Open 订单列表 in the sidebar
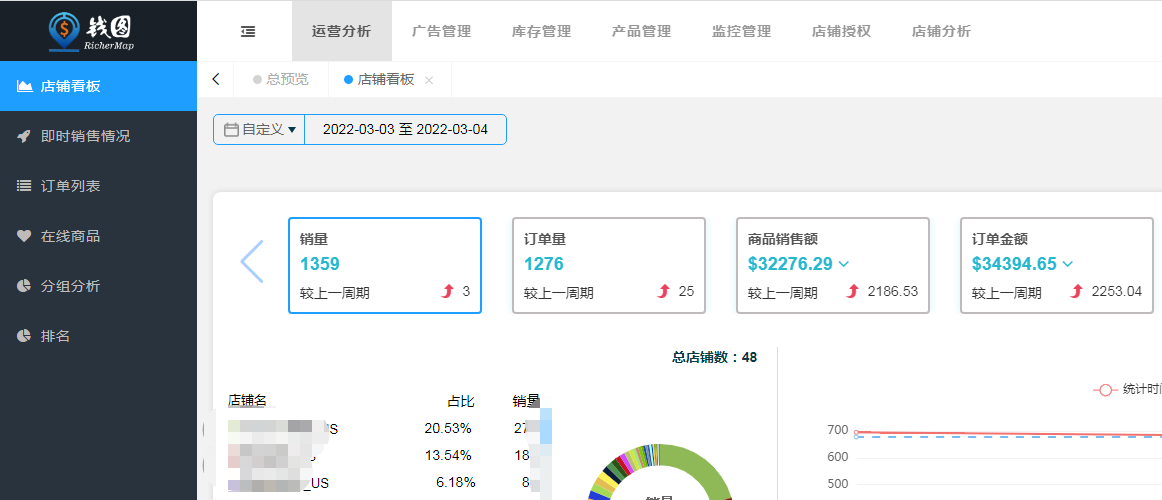This screenshot has width=1162, height=500. 99,186
